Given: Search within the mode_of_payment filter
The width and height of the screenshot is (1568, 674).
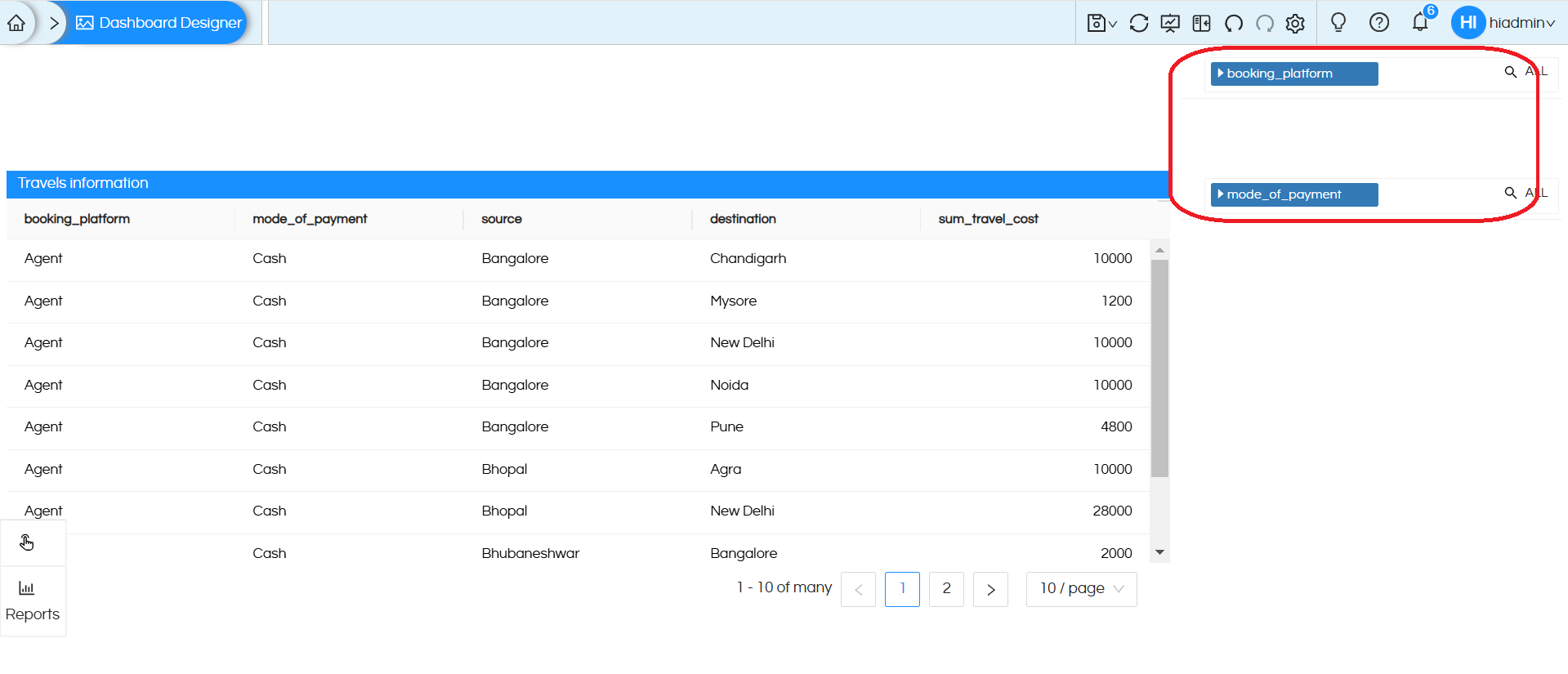Looking at the screenshot, I should pos(1511,193).
